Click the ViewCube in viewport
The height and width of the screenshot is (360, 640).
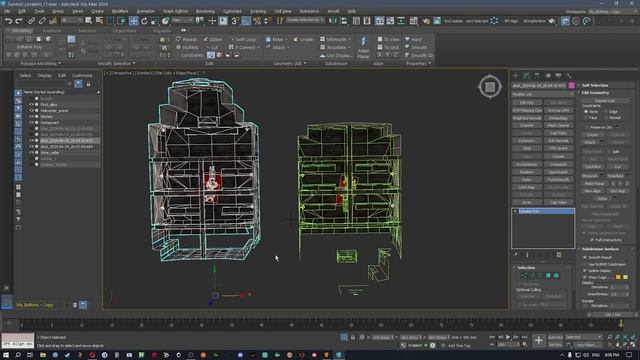(490, 87)
